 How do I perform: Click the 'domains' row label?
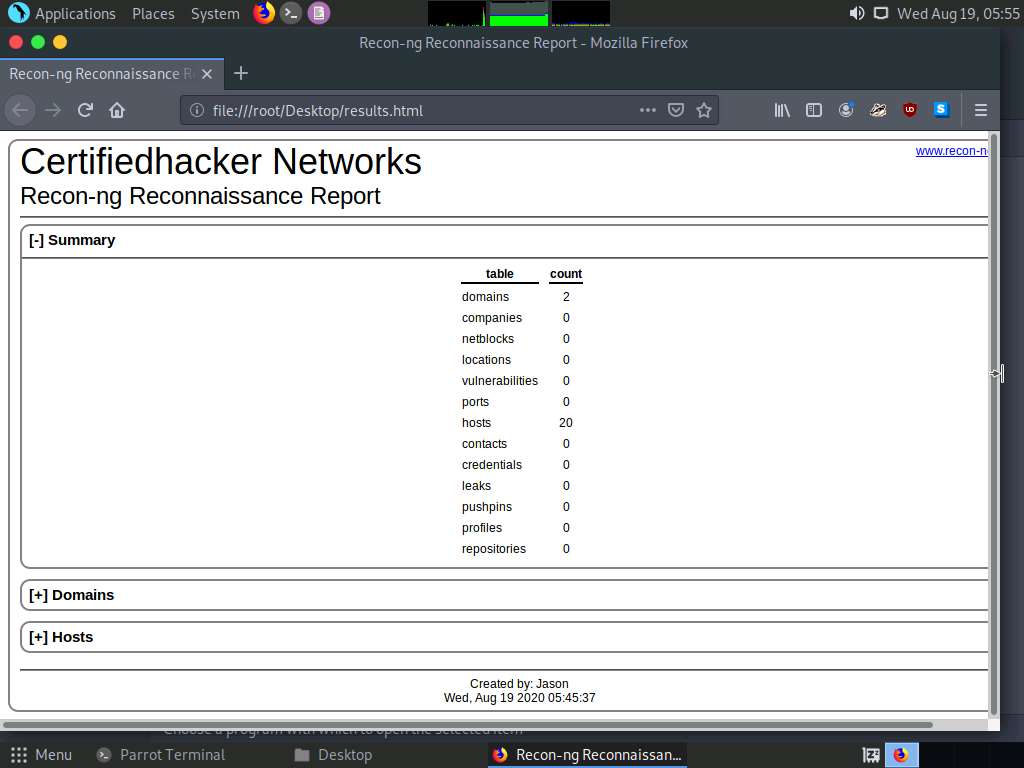[x=485, y=297]
